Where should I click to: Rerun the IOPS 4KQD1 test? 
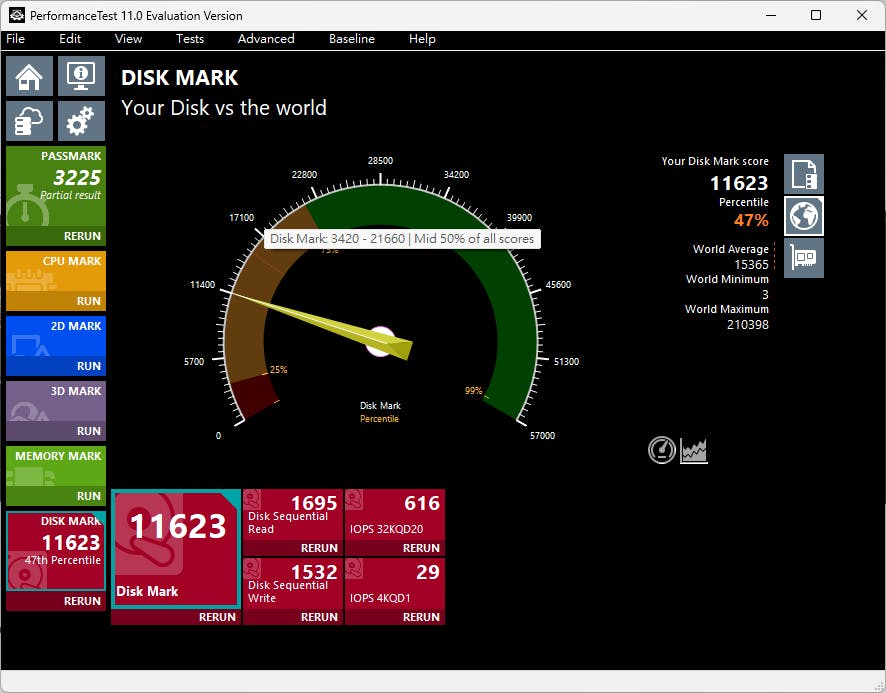[x=421, y=617]
